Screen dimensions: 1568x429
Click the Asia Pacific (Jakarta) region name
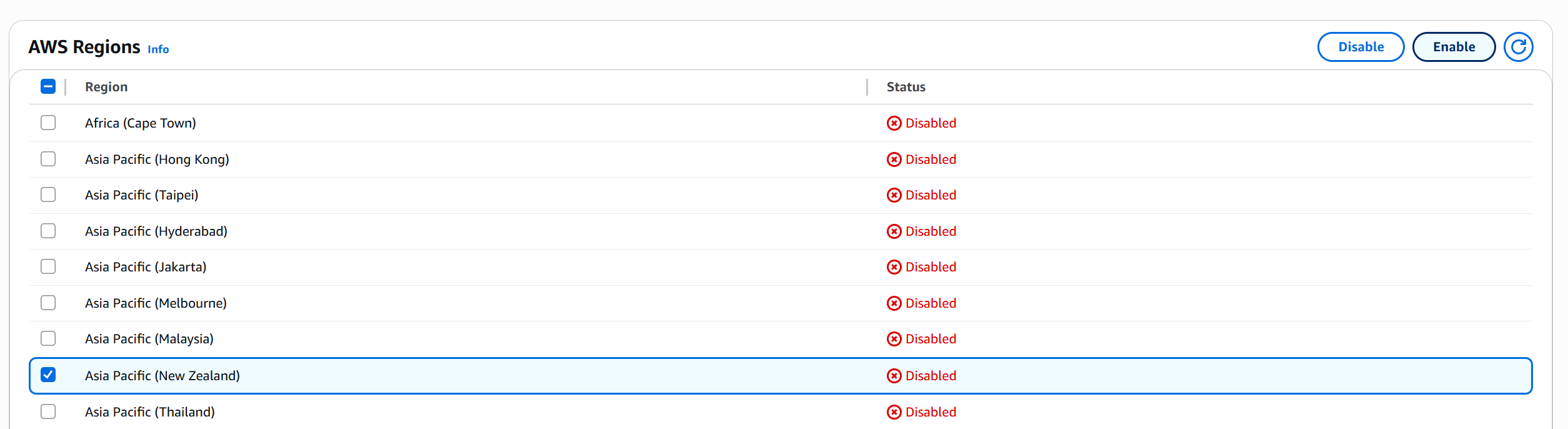146,267
